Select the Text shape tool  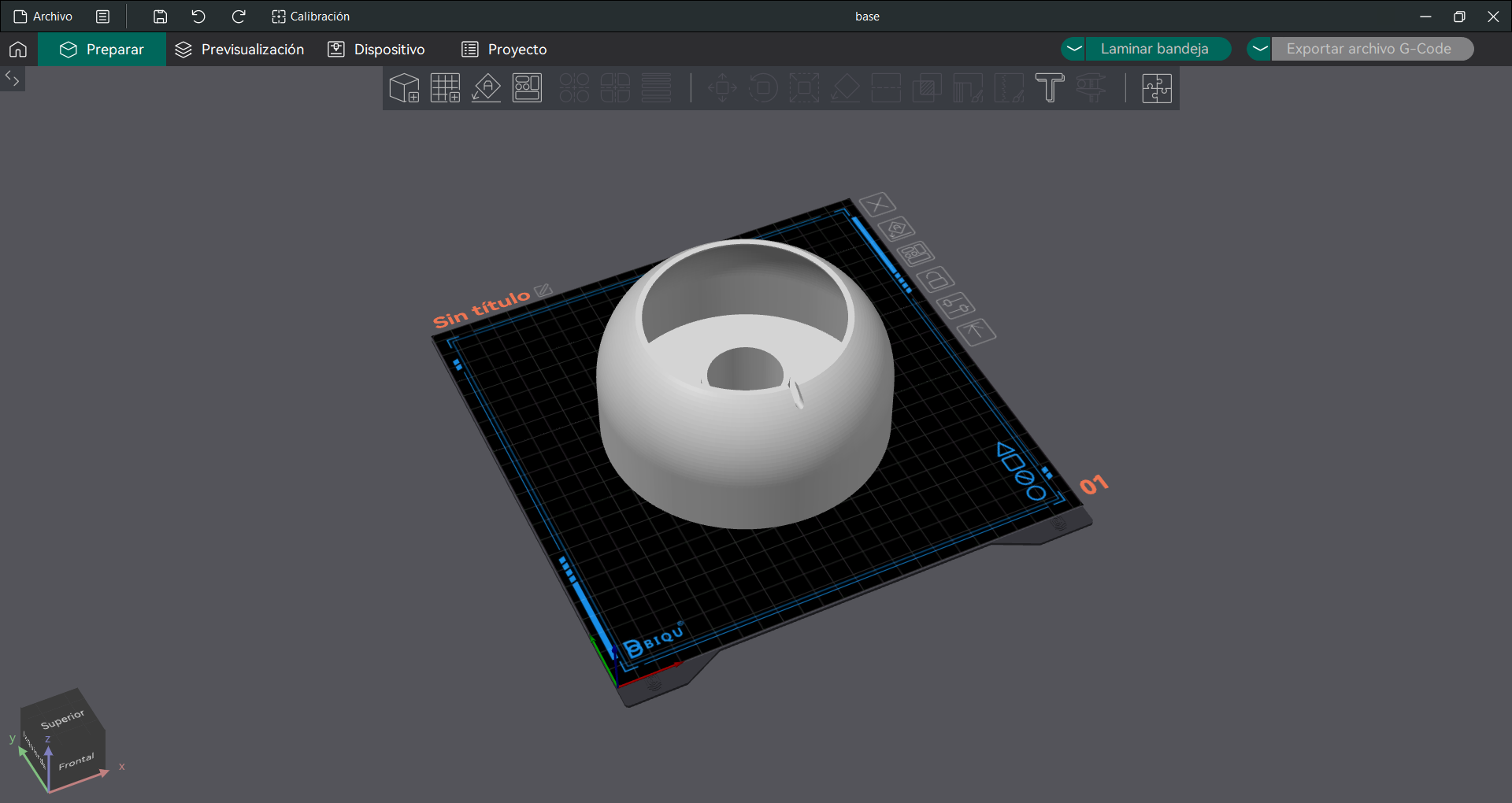pos(1049,88)
